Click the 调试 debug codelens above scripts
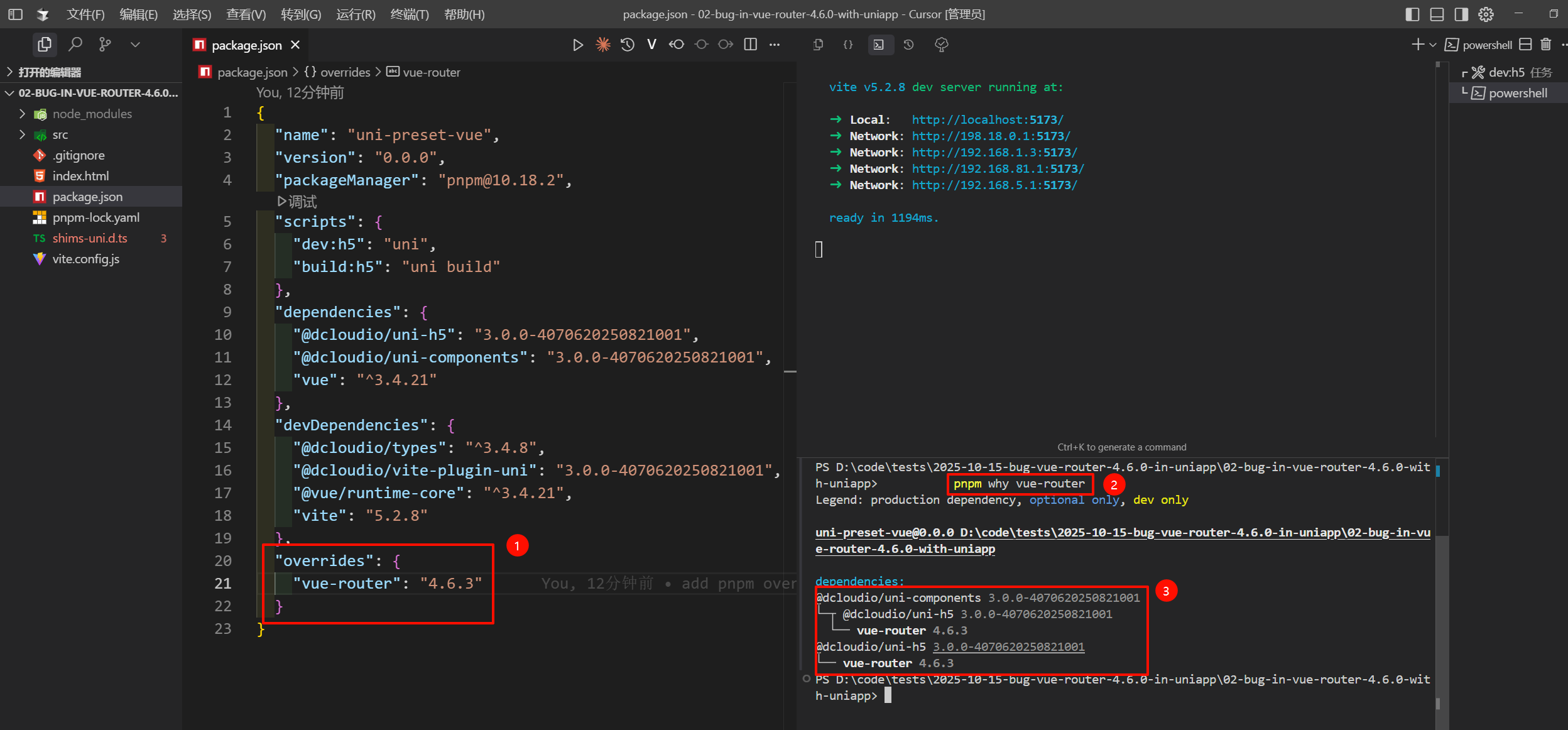 [x=298, y=201]
